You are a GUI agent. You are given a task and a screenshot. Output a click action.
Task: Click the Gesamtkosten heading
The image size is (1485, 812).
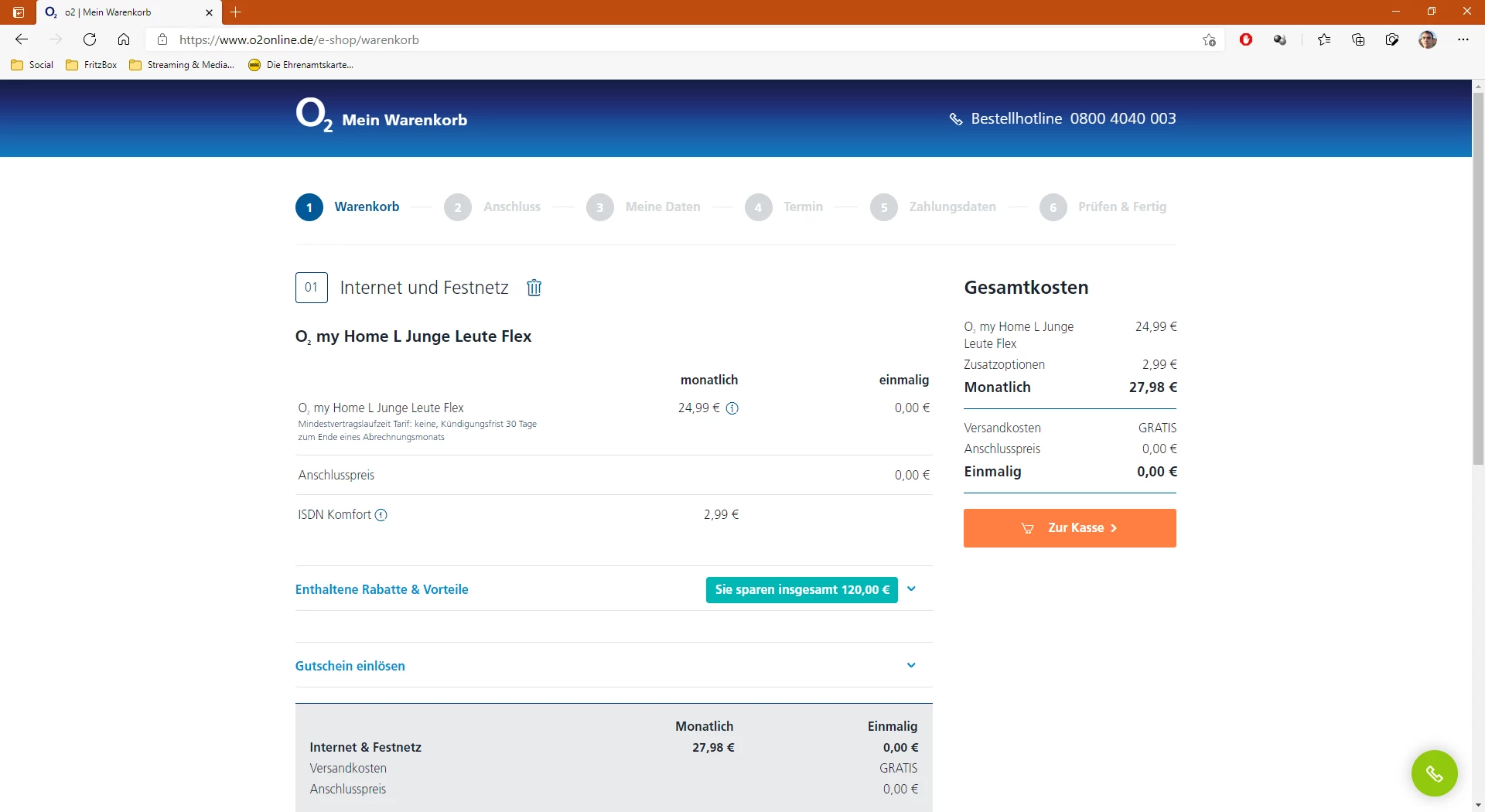point(1026,288)
